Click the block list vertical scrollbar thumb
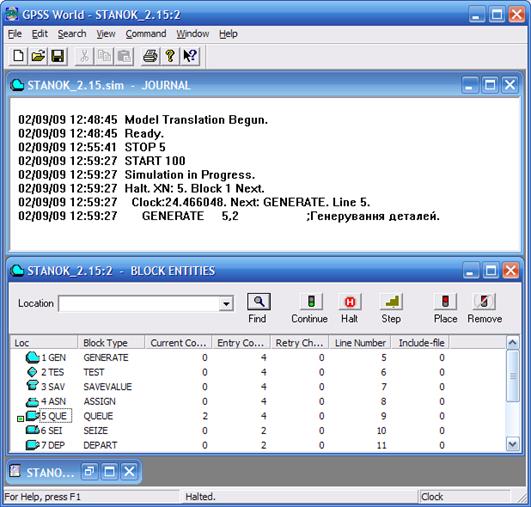This screenshot has width=531, height=507. (x=513, y=376)
